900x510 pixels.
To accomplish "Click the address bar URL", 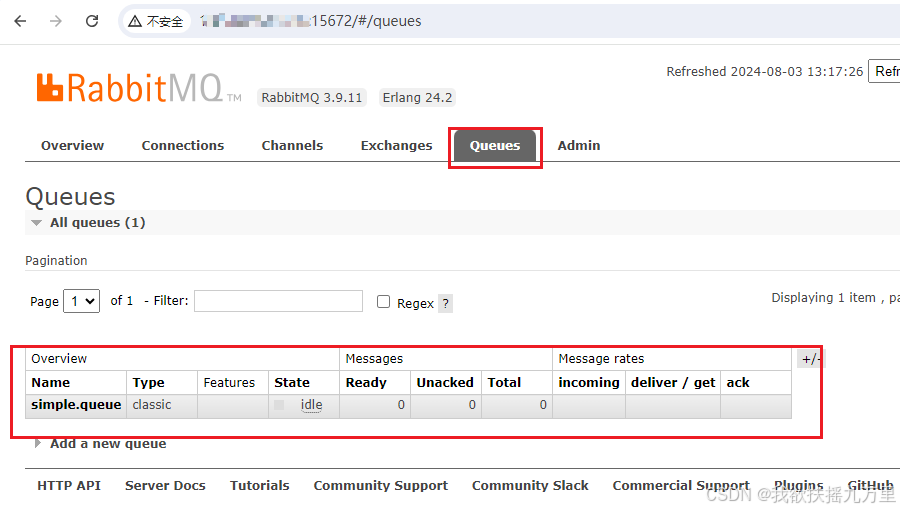I will coord(311,21).
